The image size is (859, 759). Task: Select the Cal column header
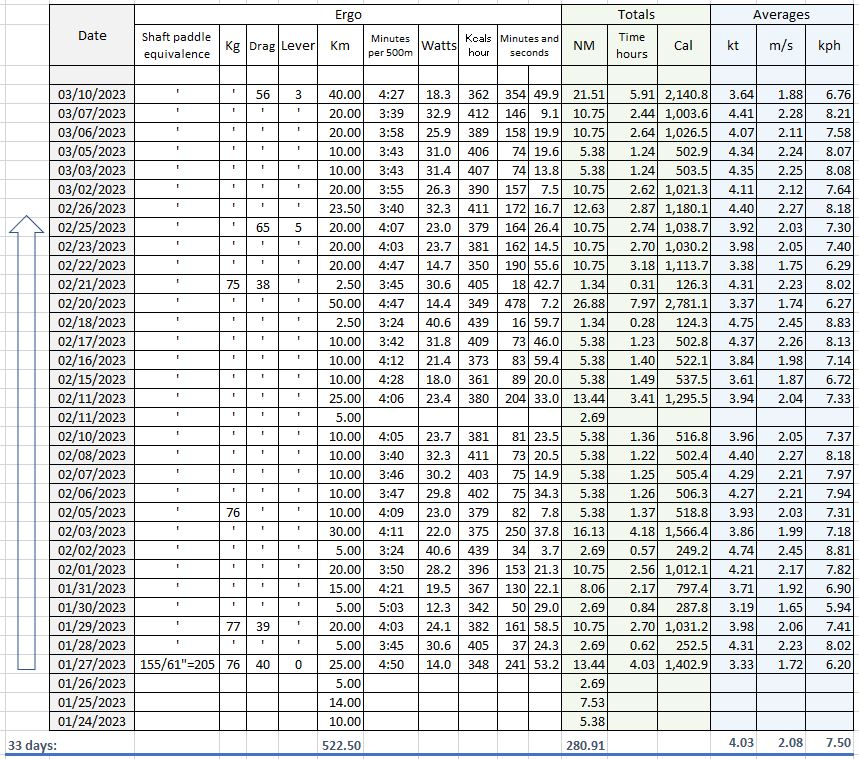(x=684, y=45)
